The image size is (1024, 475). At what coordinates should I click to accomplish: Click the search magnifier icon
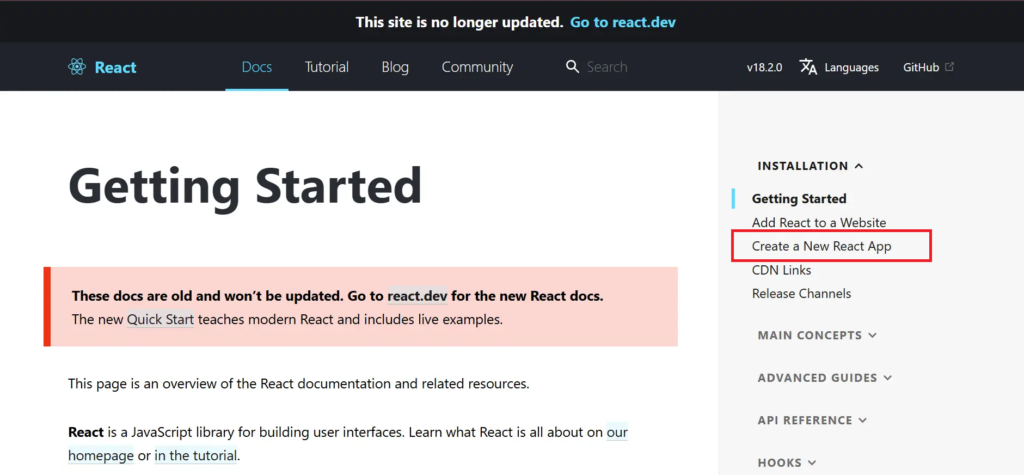click(x=572, y=67)
